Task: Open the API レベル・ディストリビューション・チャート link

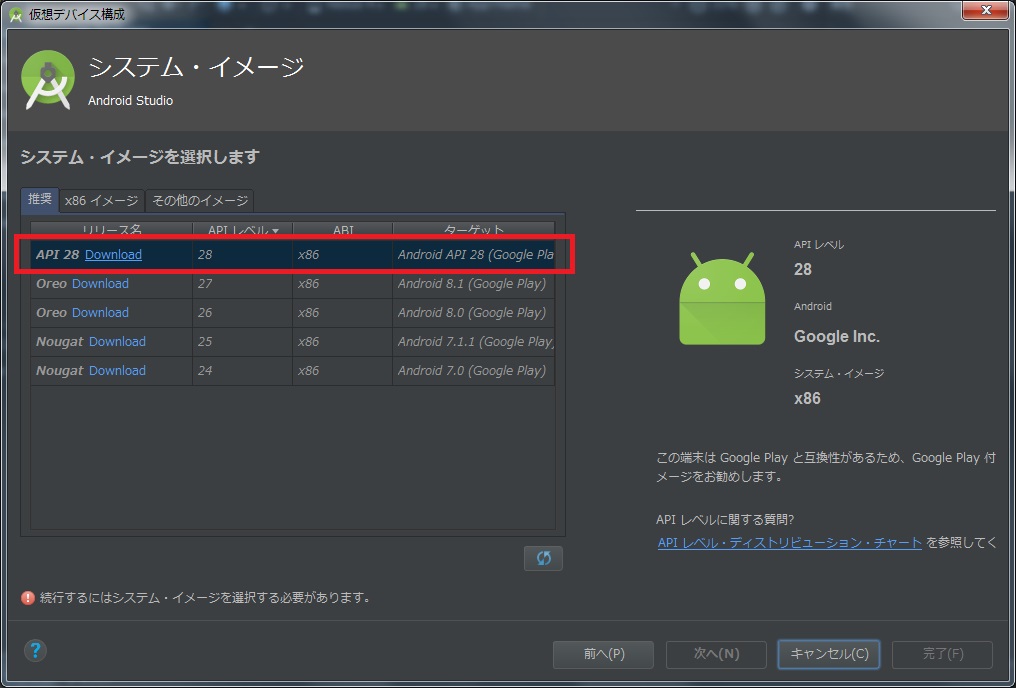Action: point(790,543)
